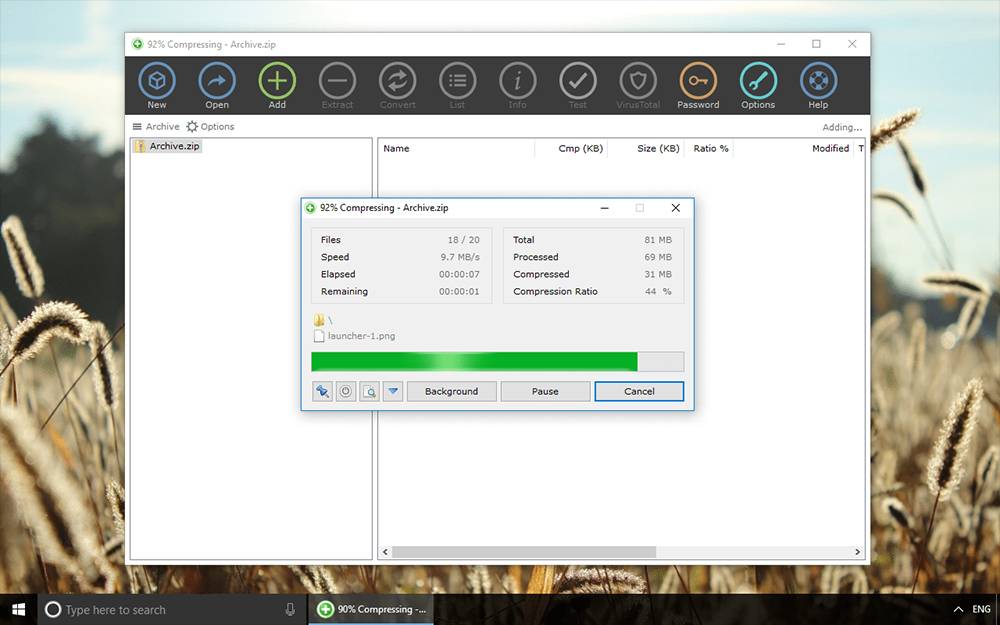Expand the blue triangle dropdown in dialog
The image size is (1000, 625).
point(393,392)
